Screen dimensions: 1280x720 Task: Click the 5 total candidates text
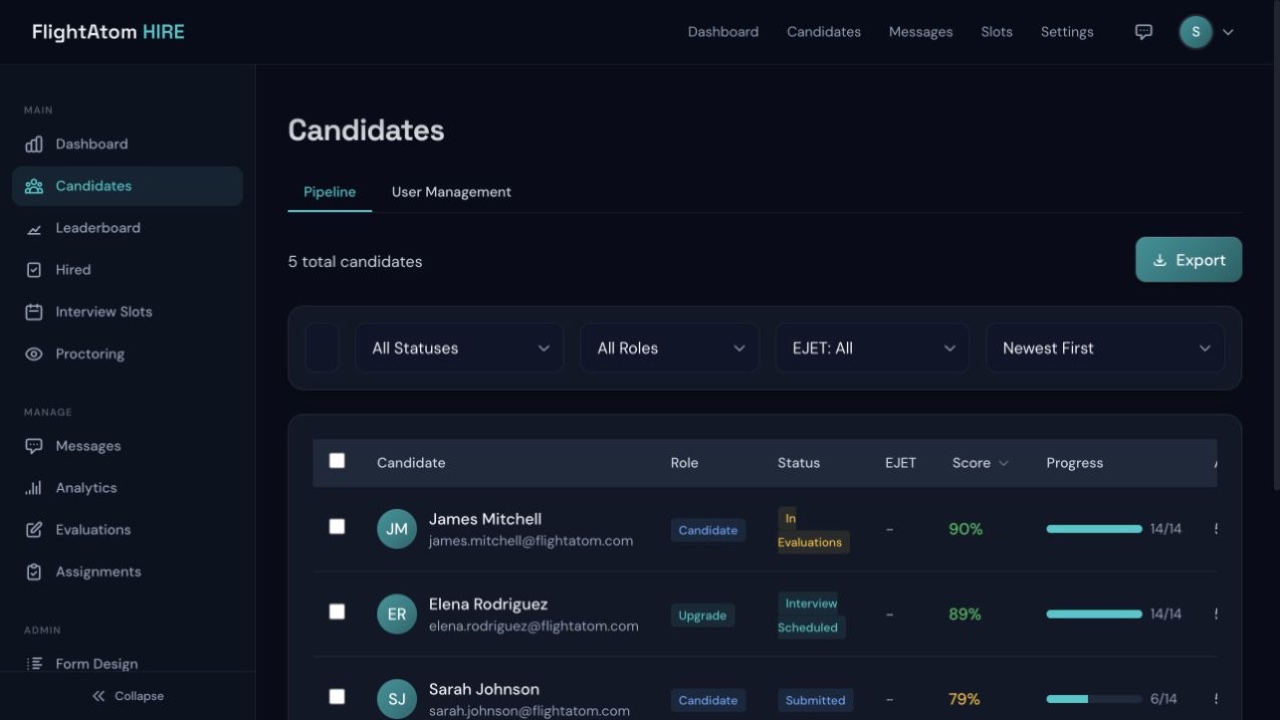click(355, 262)
